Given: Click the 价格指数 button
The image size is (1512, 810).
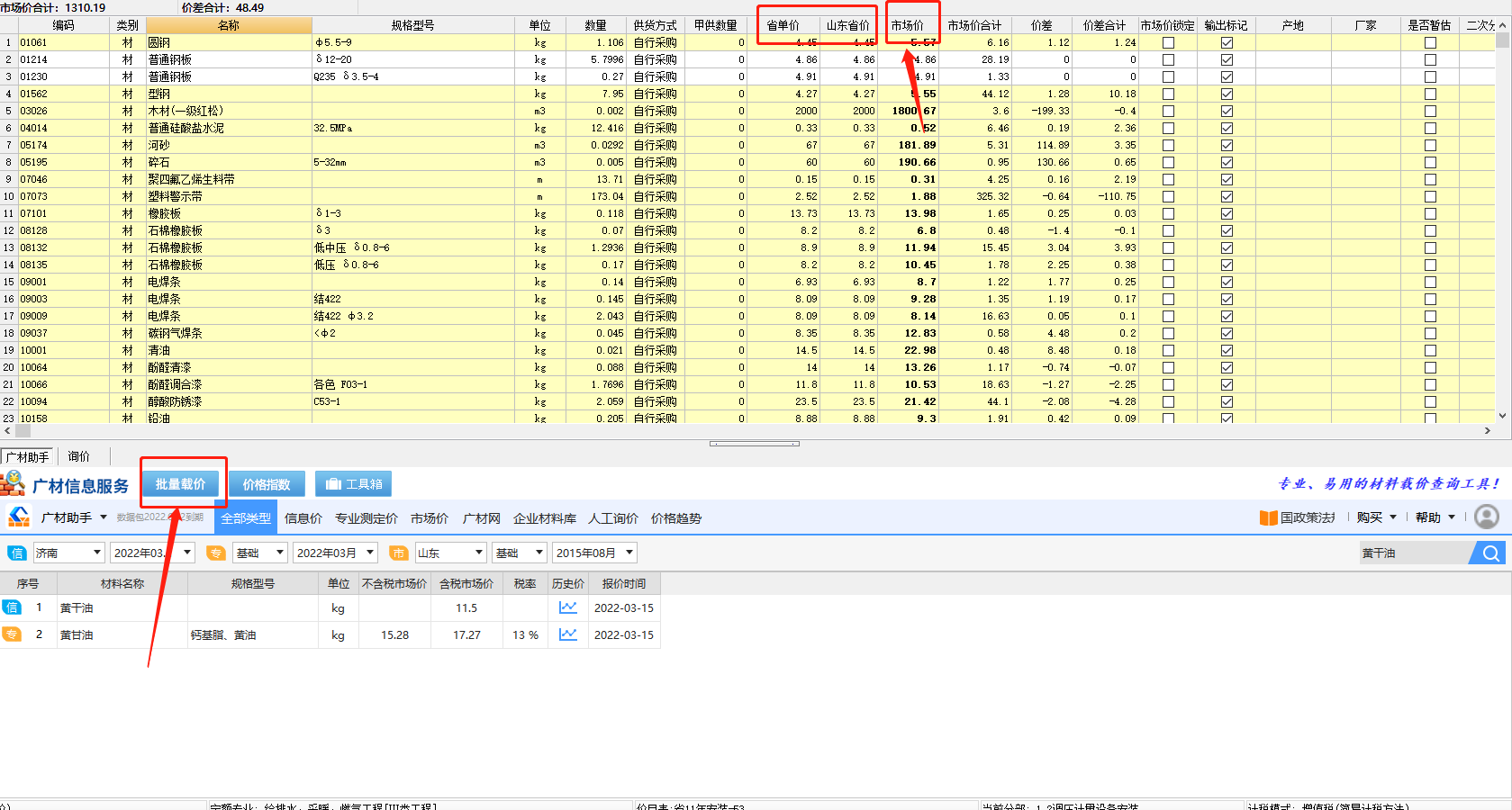Looking at the screenshot, I should (267, 484).
